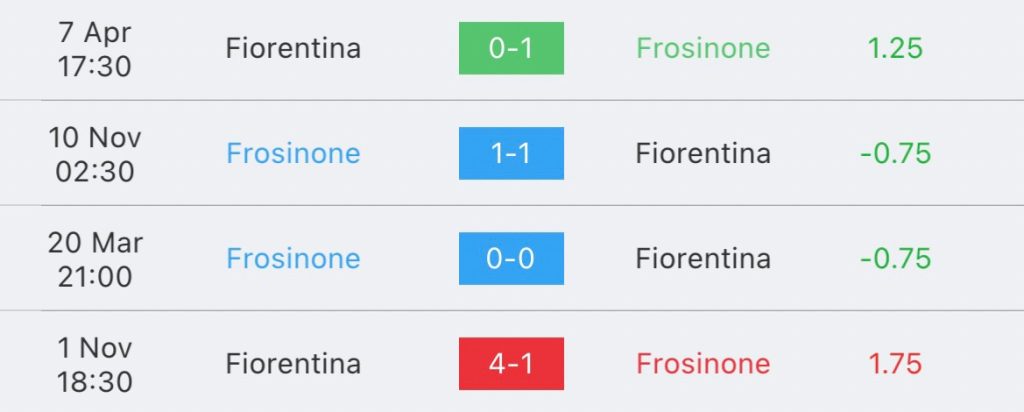
Task: Select Fiorentina in the 10 Nov match
Action: 703,153
